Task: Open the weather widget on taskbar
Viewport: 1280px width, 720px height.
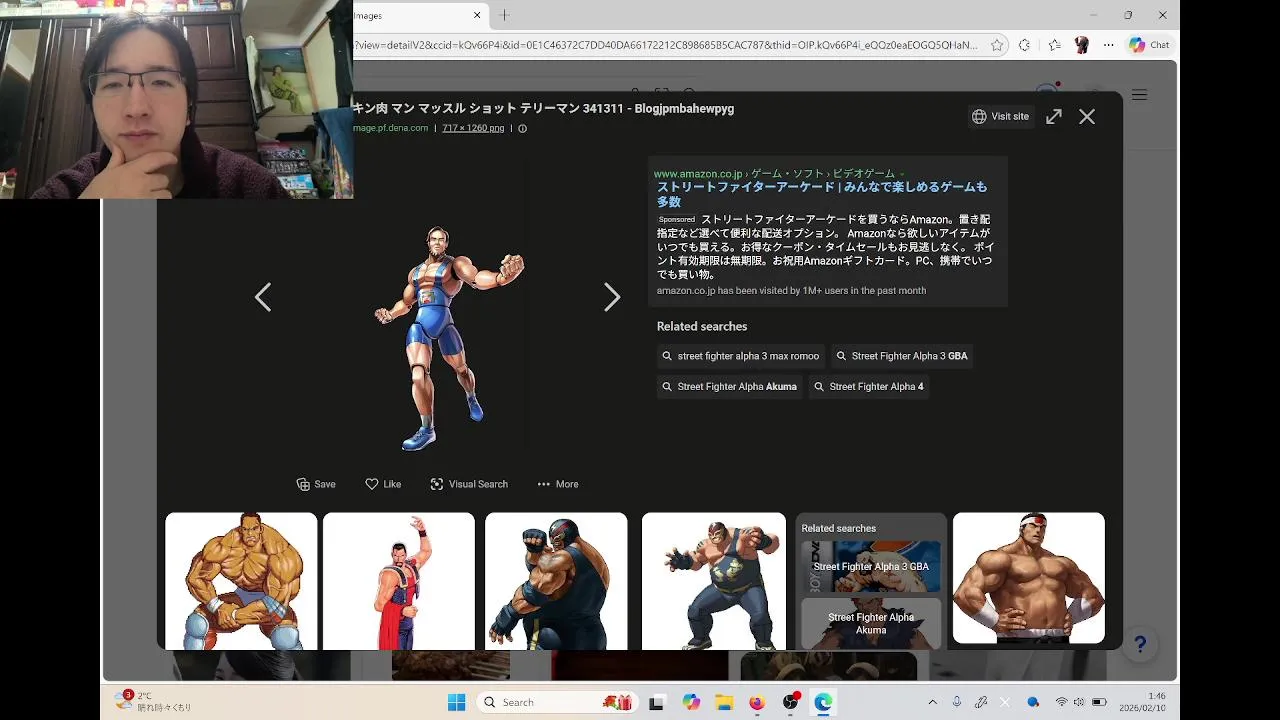Action: (152, 701)
